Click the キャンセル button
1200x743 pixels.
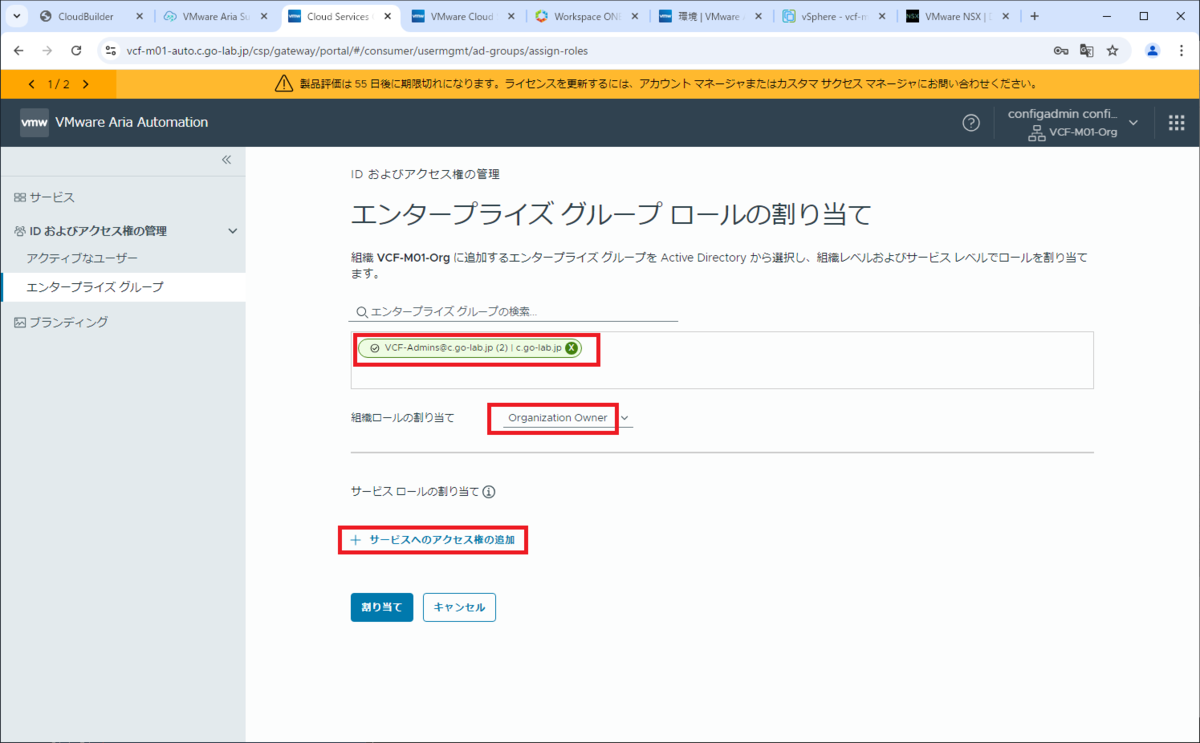[459, 607]
